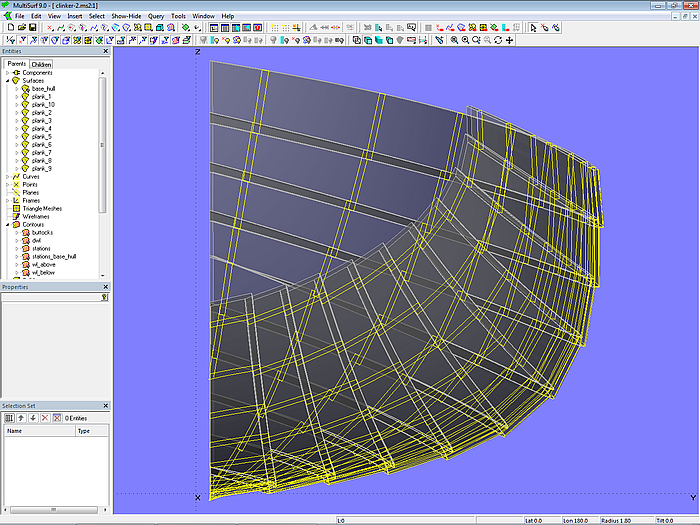The height and width of the screenshot is (525, 700).
Task: Select plank_1 surface in entity tree
Action: (41, 96)
